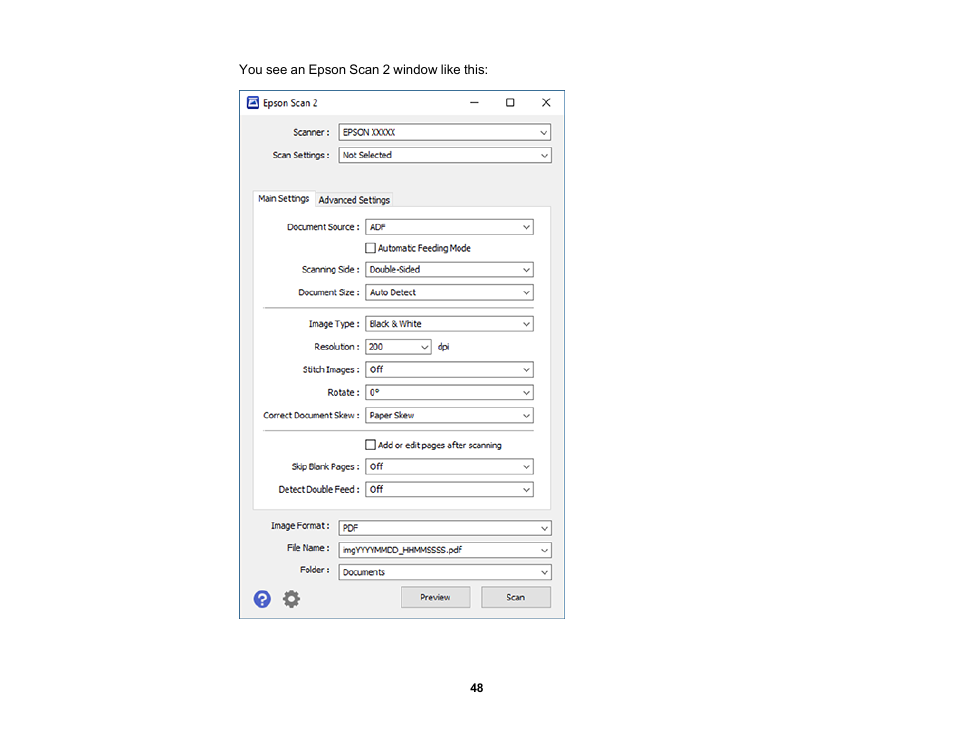
Task: Click the Scan button
Action: coord(516,597)
